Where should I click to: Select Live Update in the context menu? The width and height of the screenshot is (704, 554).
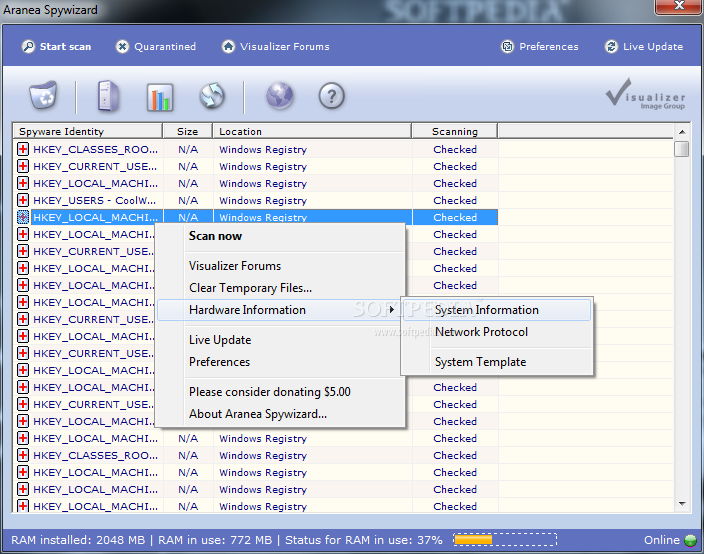(x=280, y=340)
